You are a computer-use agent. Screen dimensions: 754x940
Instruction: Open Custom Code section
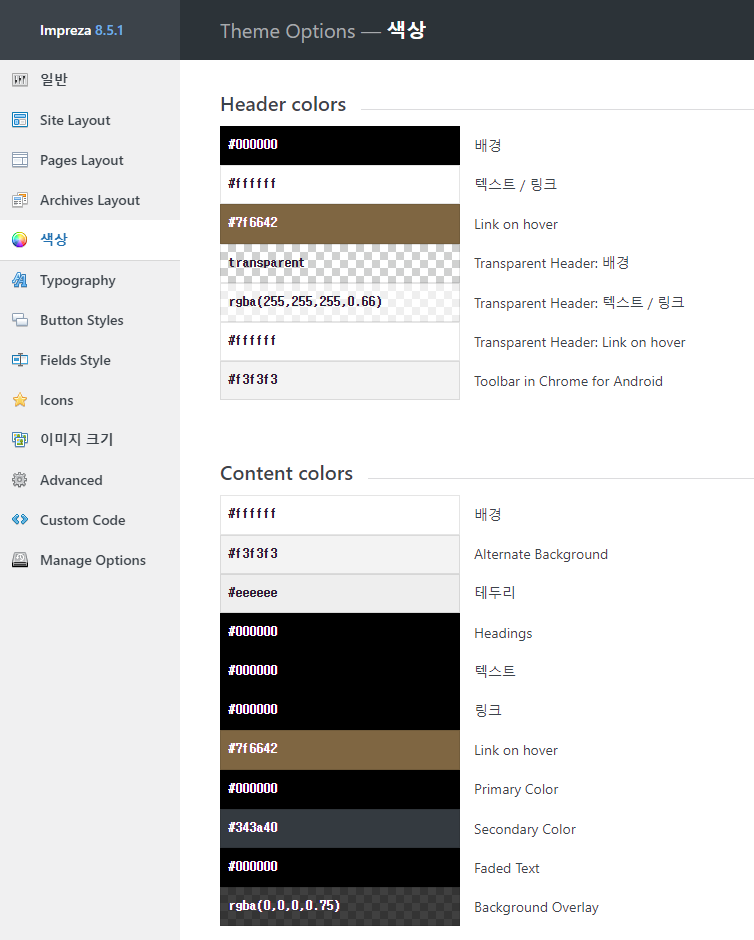click(90, 520)
